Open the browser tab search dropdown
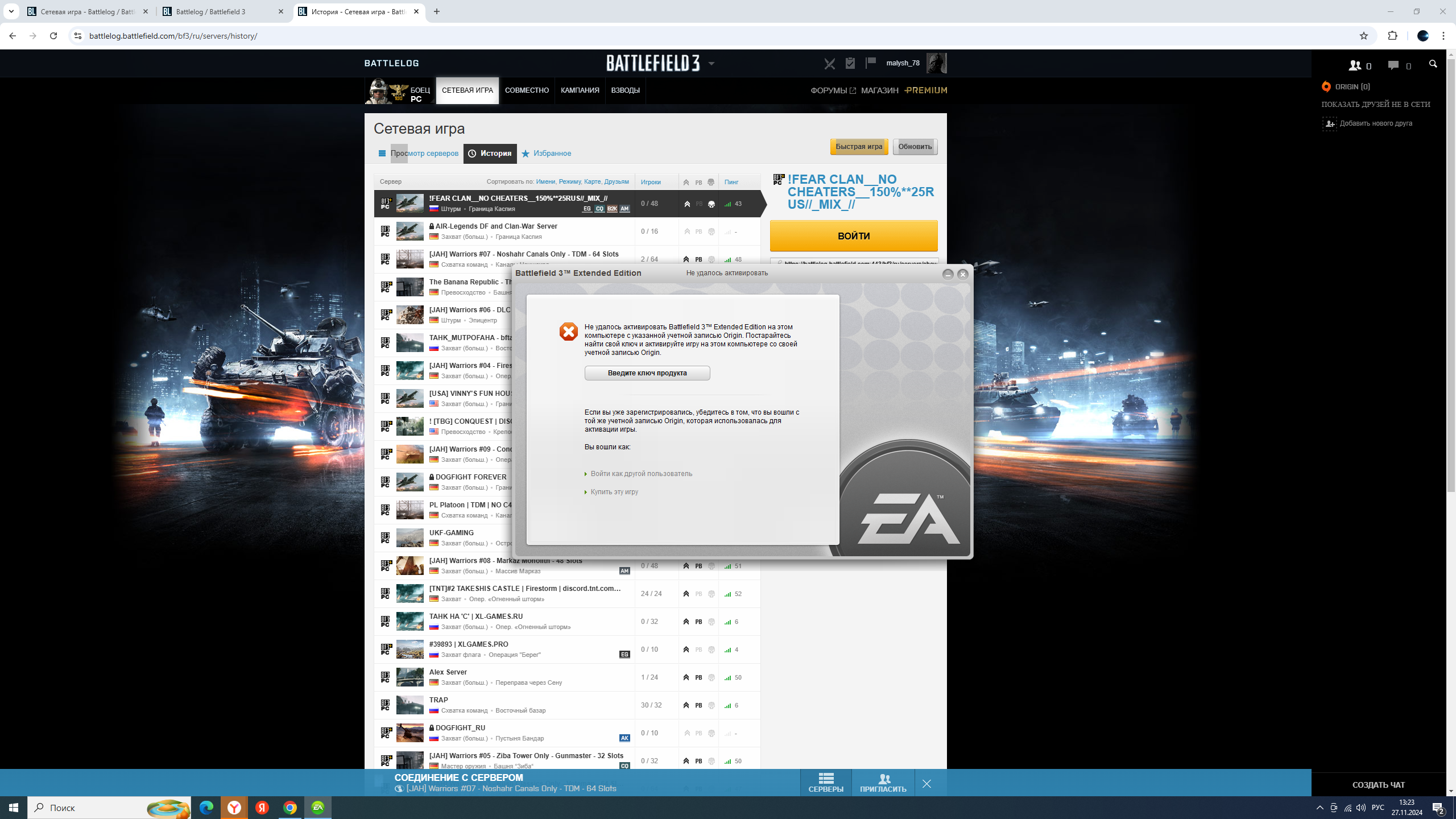Image resolution: width=1456 pixels, height=819 pixels. (11, 11)
